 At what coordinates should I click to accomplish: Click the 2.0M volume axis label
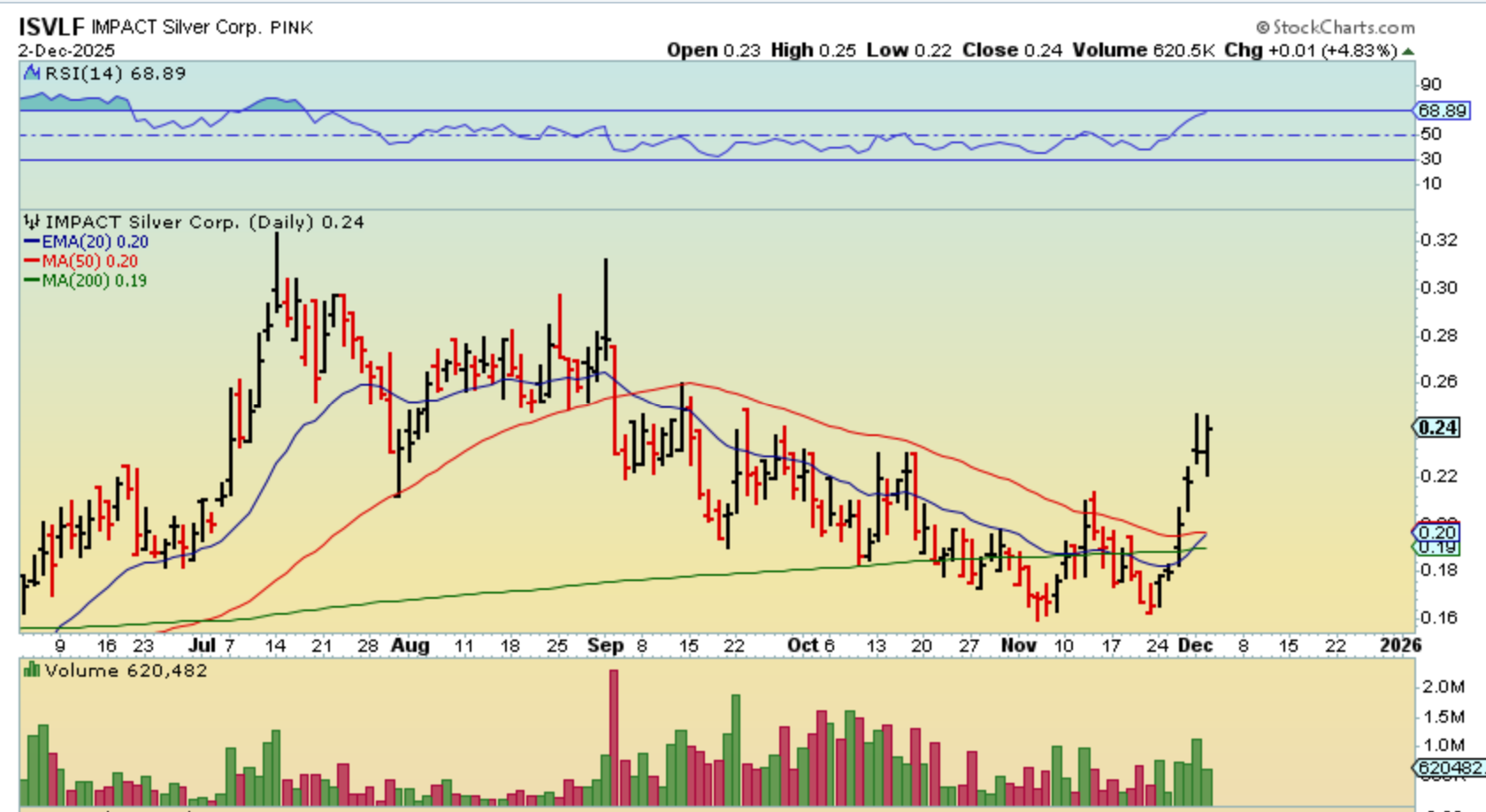[x=1443, y=687]
